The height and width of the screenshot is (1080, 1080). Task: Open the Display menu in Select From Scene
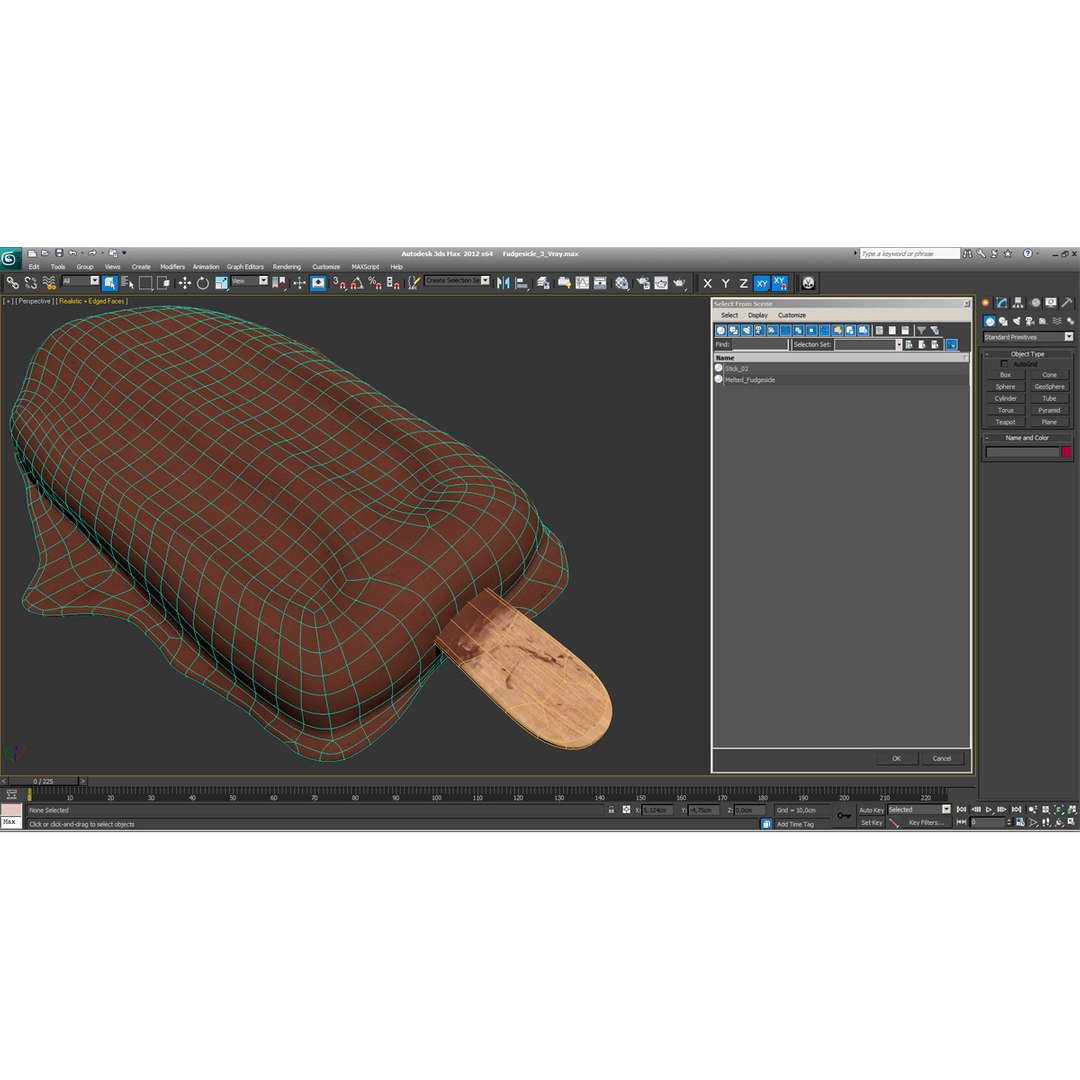coord(758,315)
